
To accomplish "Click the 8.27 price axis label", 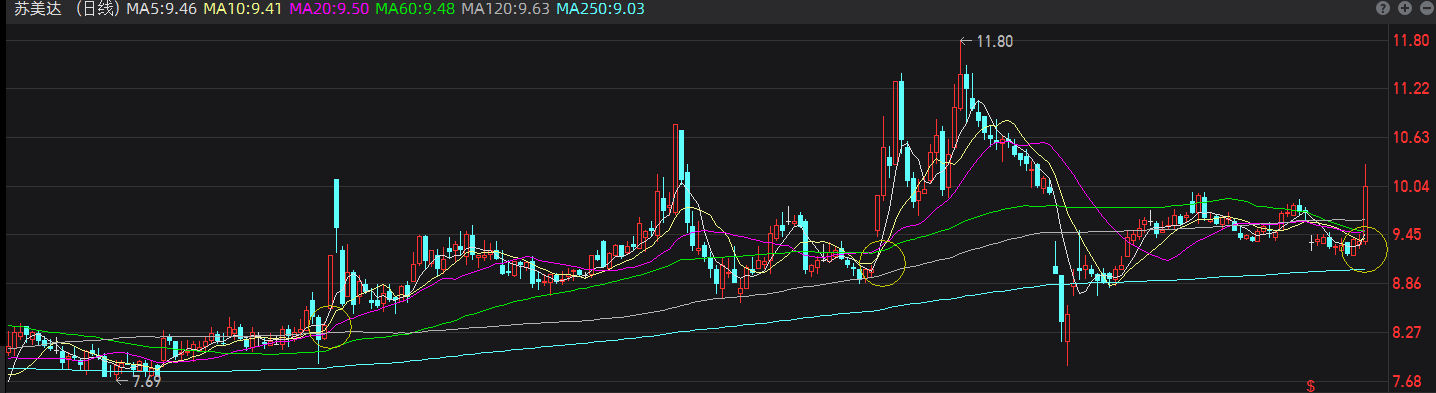I will 1408,333.
